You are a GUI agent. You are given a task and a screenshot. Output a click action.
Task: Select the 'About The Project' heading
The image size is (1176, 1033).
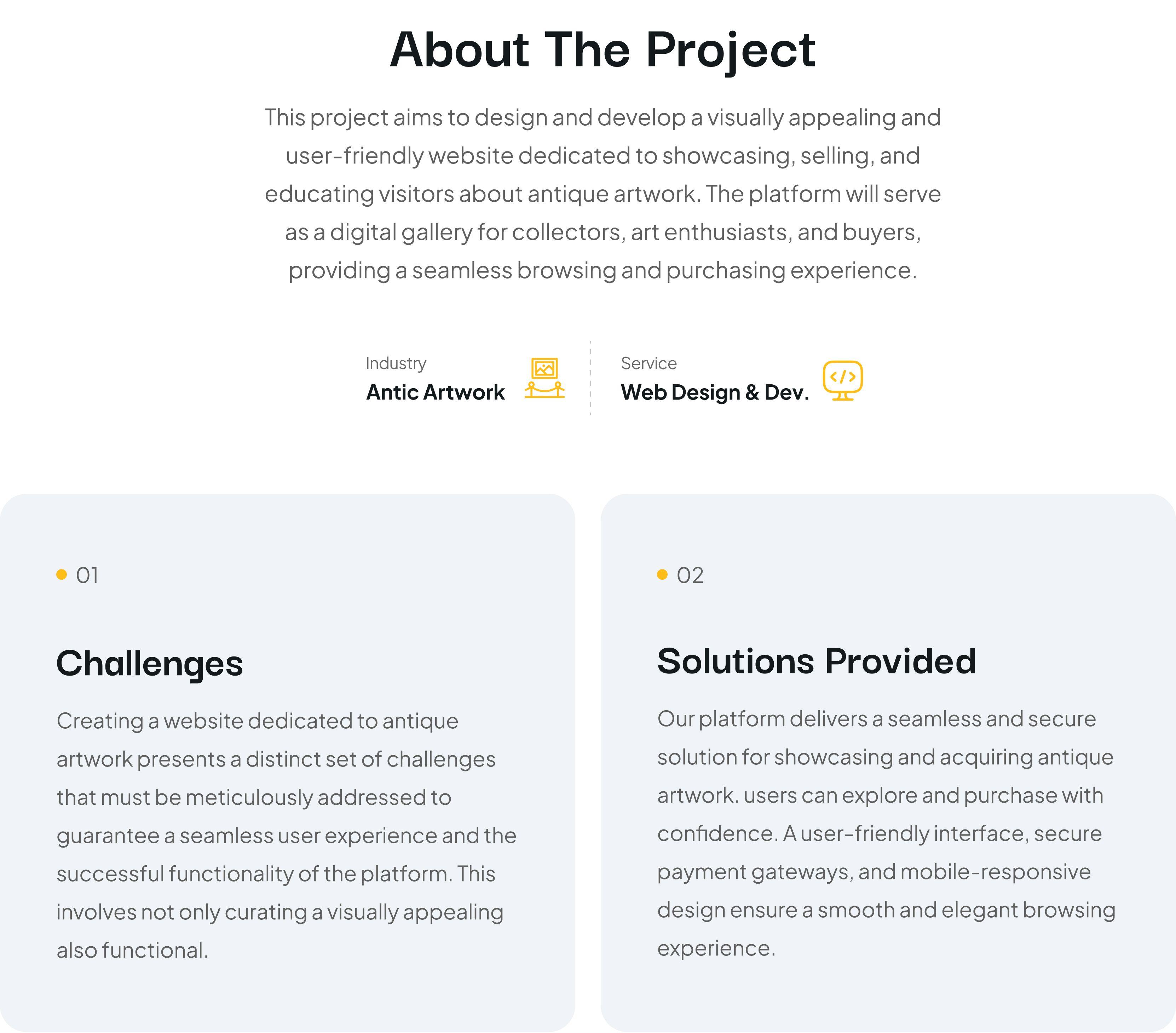pos(603,51)
